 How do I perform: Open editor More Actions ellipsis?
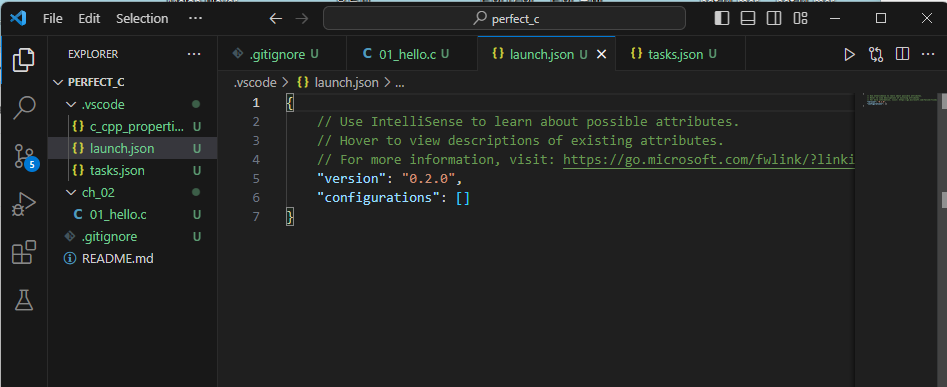click(x=928, y=54)
